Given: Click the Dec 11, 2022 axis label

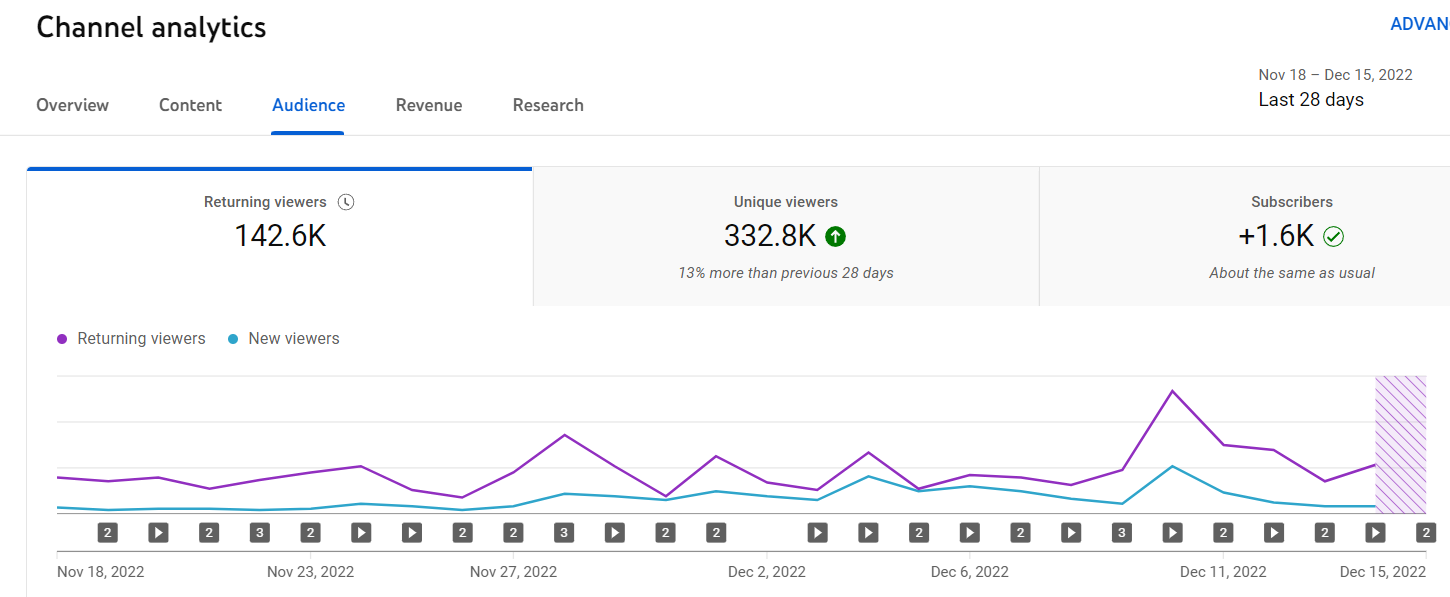Looking at the screenshot, I should 1223,572.
